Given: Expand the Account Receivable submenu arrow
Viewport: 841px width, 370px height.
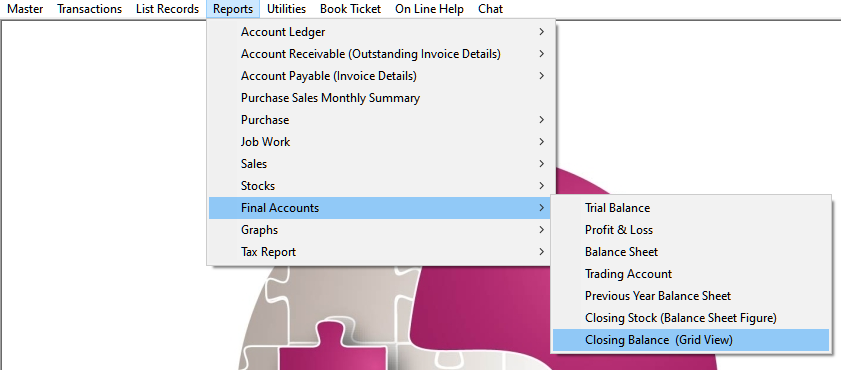Looking at the screenshot, I should tap(541, 54).
